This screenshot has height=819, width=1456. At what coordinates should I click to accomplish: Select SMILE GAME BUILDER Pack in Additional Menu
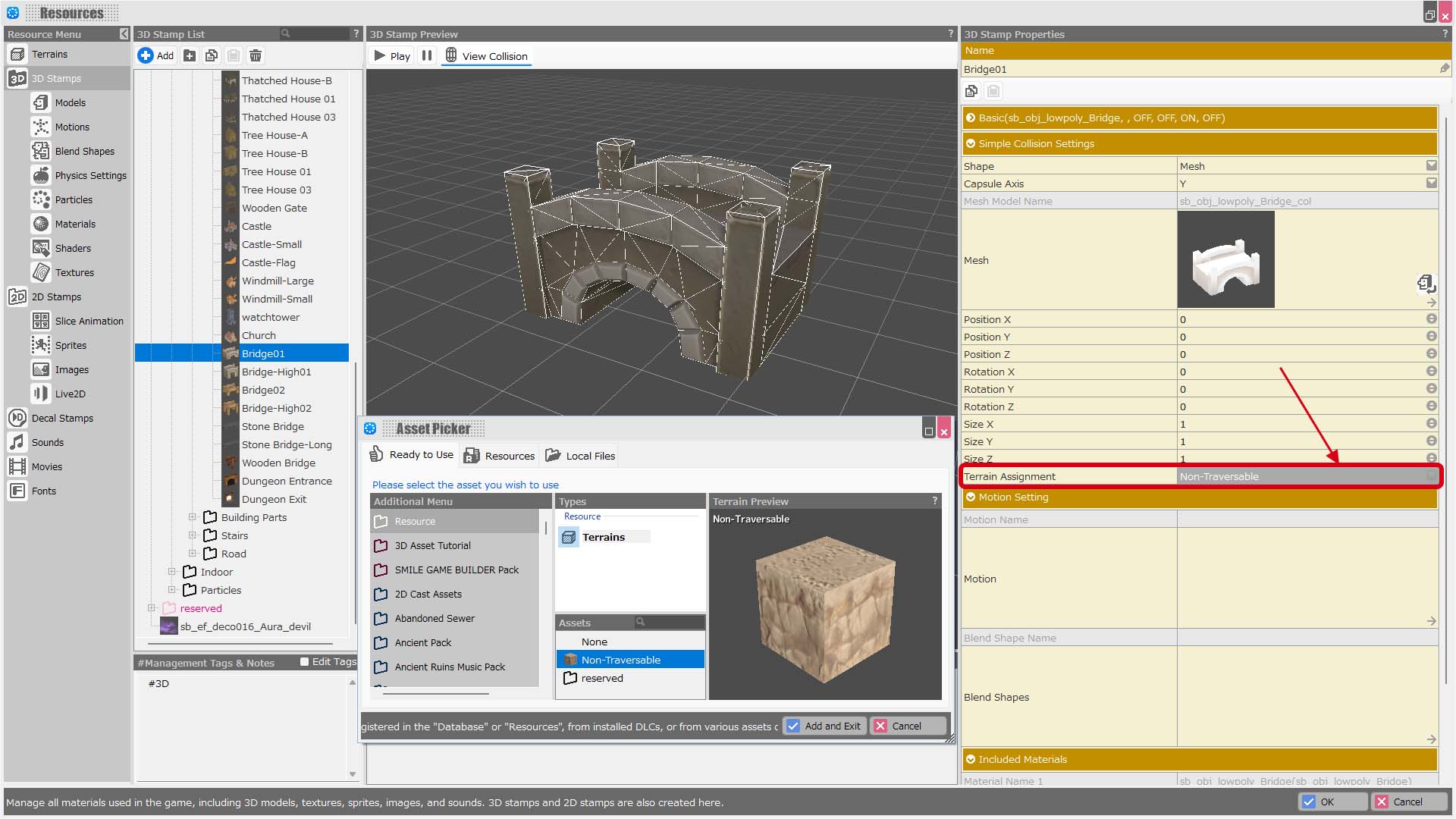(x=457, y=570)
